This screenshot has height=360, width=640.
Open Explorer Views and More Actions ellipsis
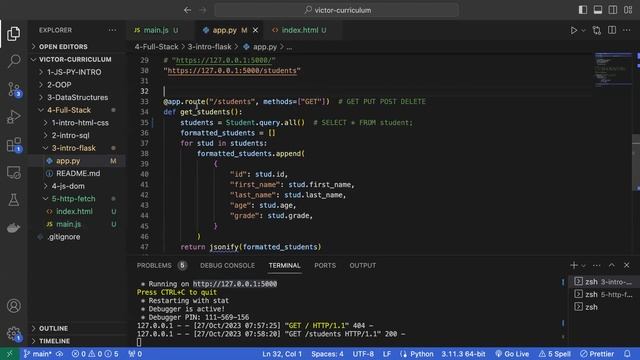point(112,30)
